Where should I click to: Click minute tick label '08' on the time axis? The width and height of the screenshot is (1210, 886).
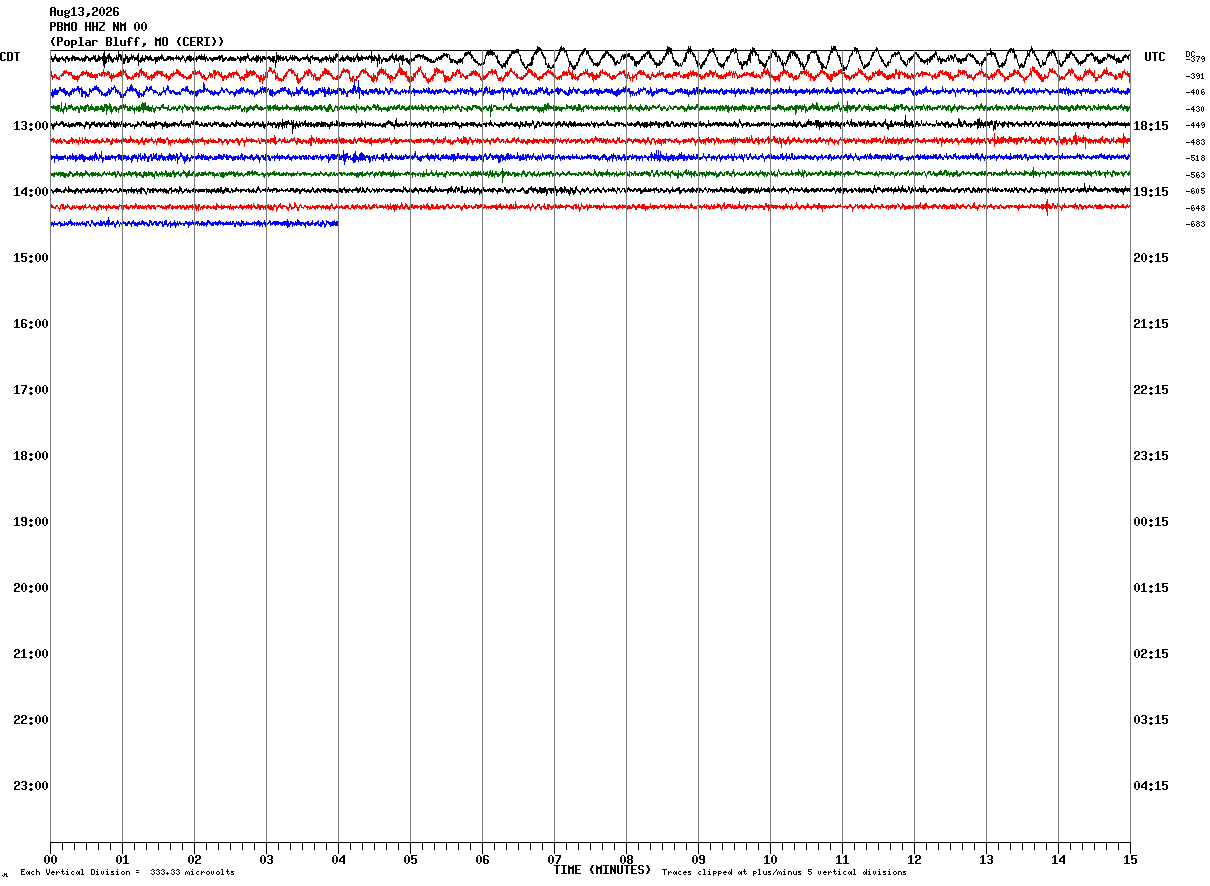[x=626, y=860]
